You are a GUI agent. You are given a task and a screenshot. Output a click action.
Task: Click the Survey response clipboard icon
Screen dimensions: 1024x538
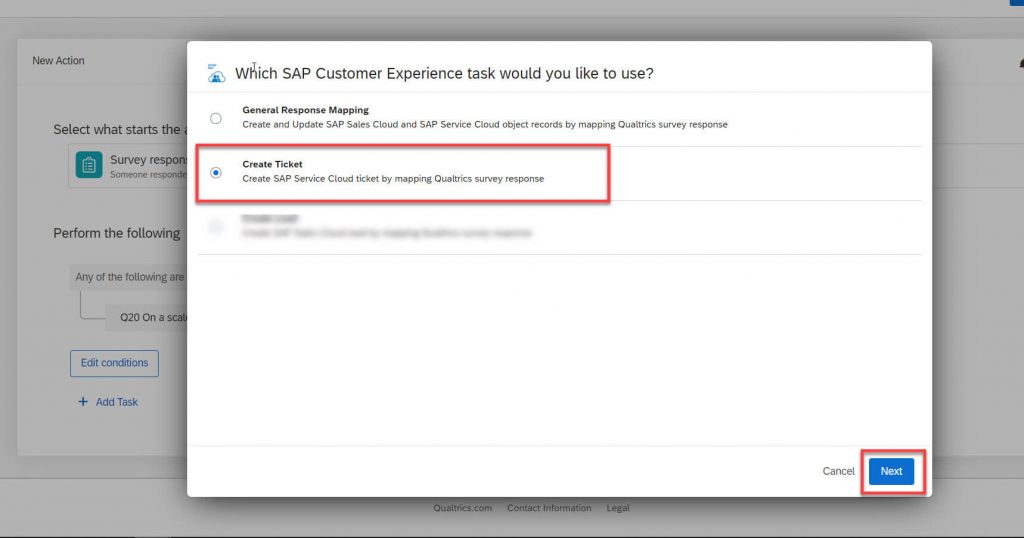point(89,165)
